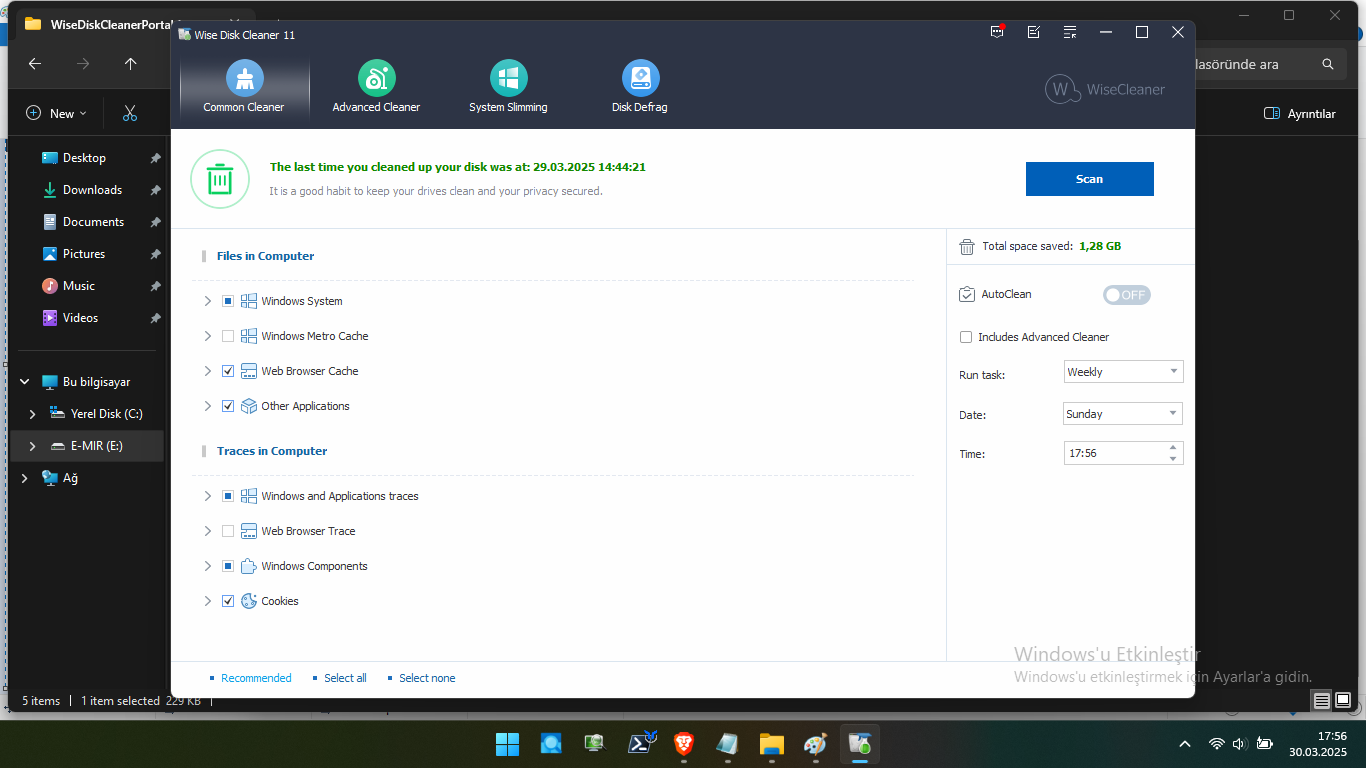Screen dimensions: 1366x768
Task: Expand the Other Applications category
Action: (x=207, y=406)
